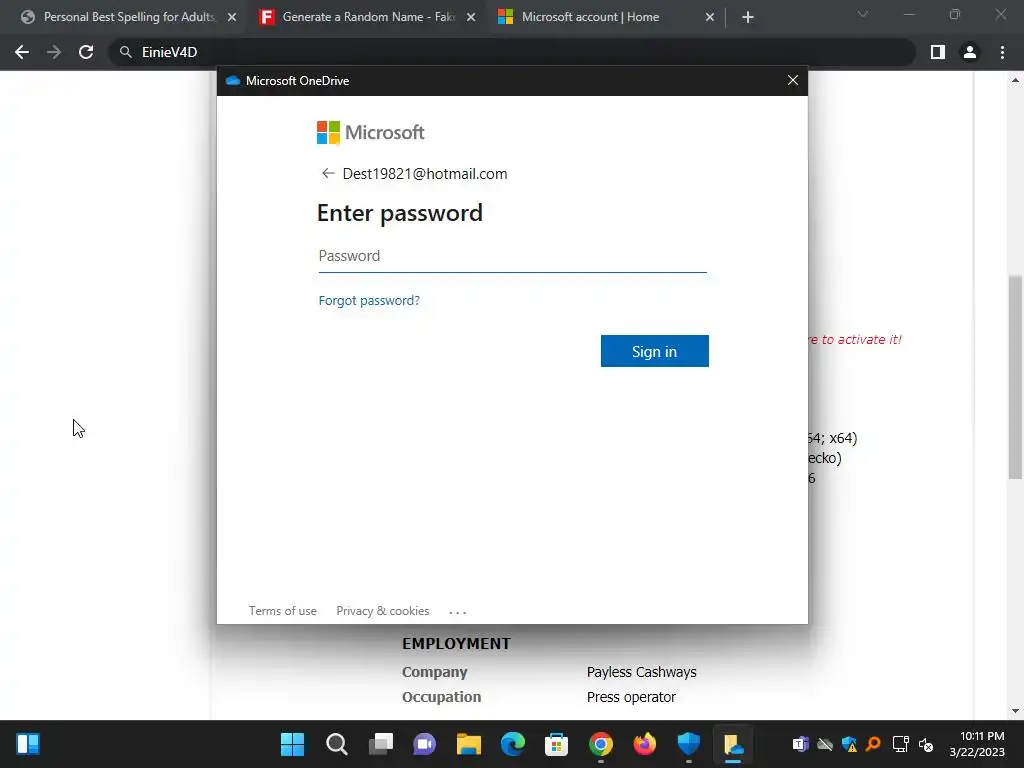Image resolution: width=1024 pixels, height=768 pixels.
Task: Open the tab search chevron
Action: pos(863,14)
